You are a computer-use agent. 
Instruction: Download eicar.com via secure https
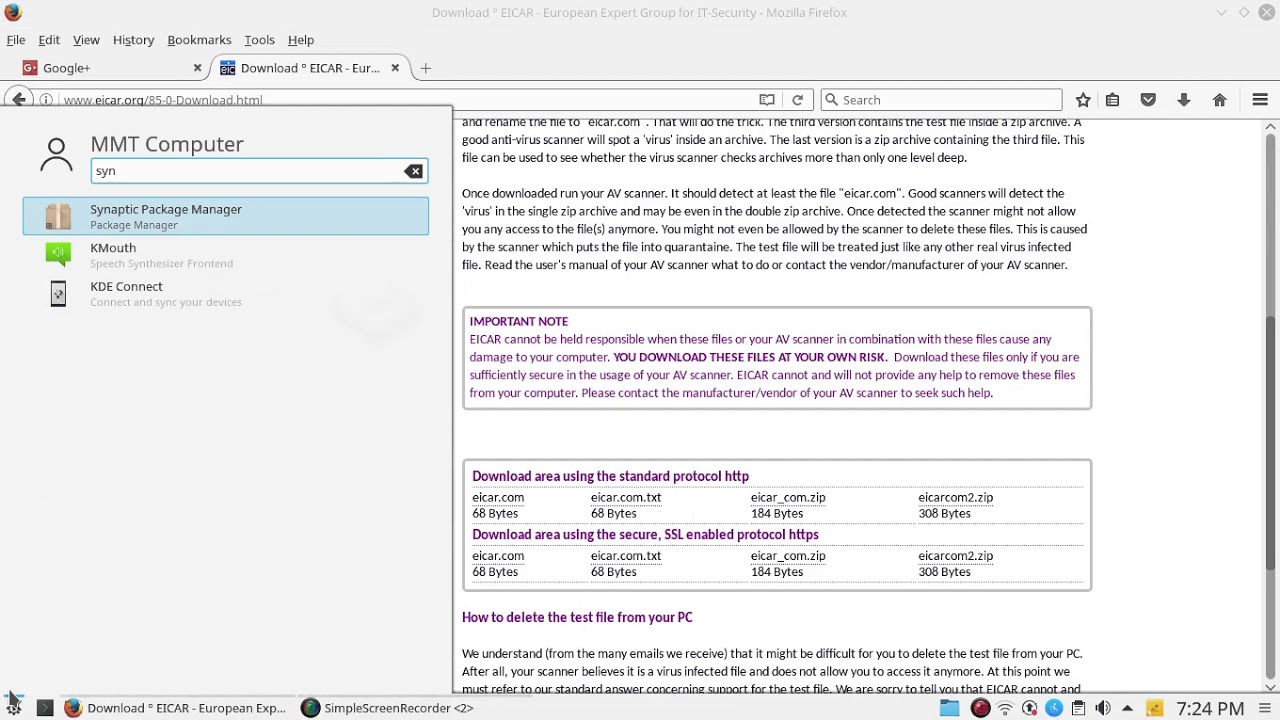point(498,555)
